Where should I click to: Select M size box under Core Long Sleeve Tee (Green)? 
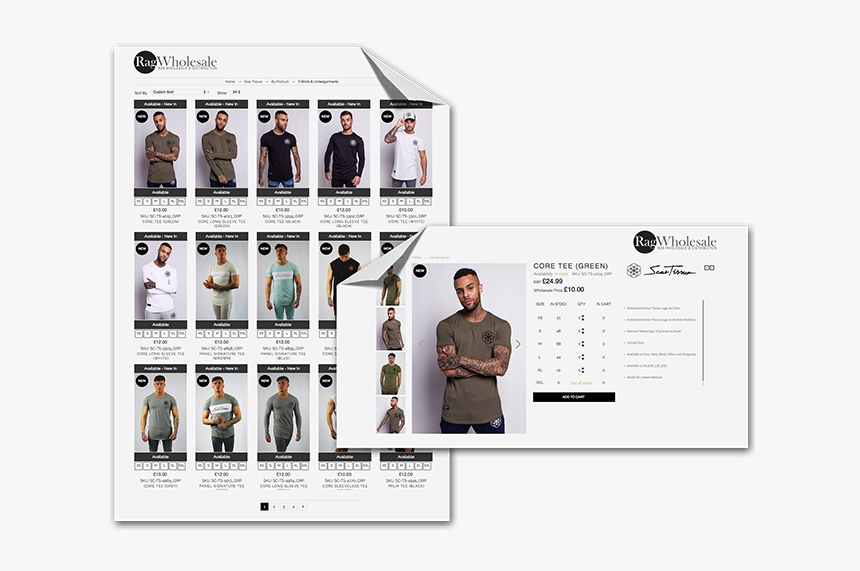217,202
